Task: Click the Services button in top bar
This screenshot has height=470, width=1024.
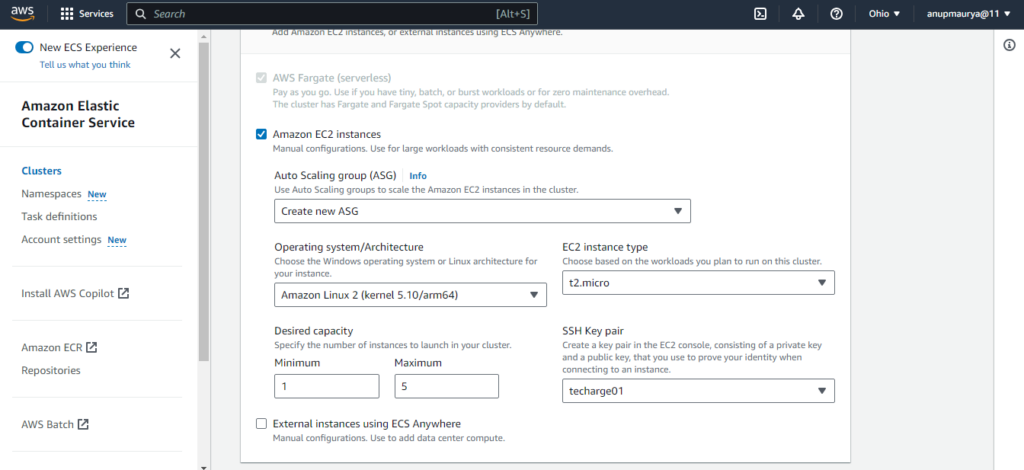Action: 87,14
